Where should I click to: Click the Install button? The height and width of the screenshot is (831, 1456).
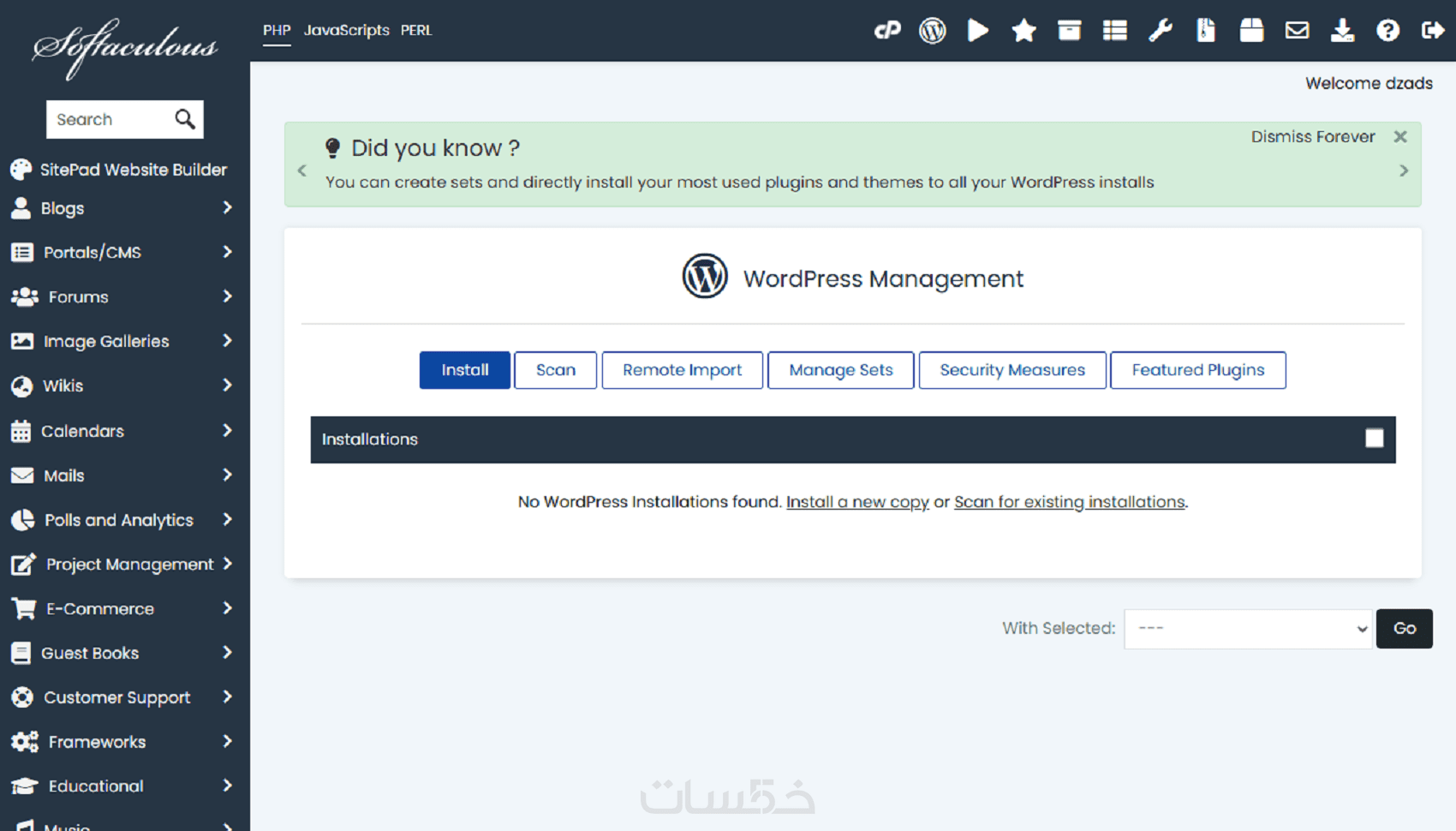[x=465, y=370]
